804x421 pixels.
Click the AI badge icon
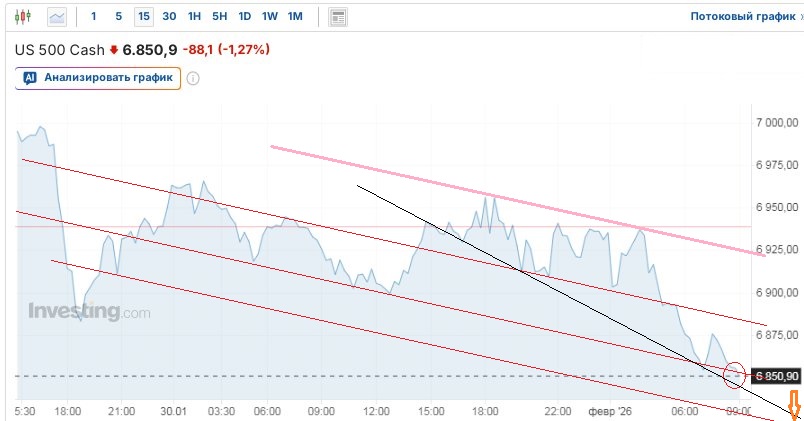click(29, 78)
